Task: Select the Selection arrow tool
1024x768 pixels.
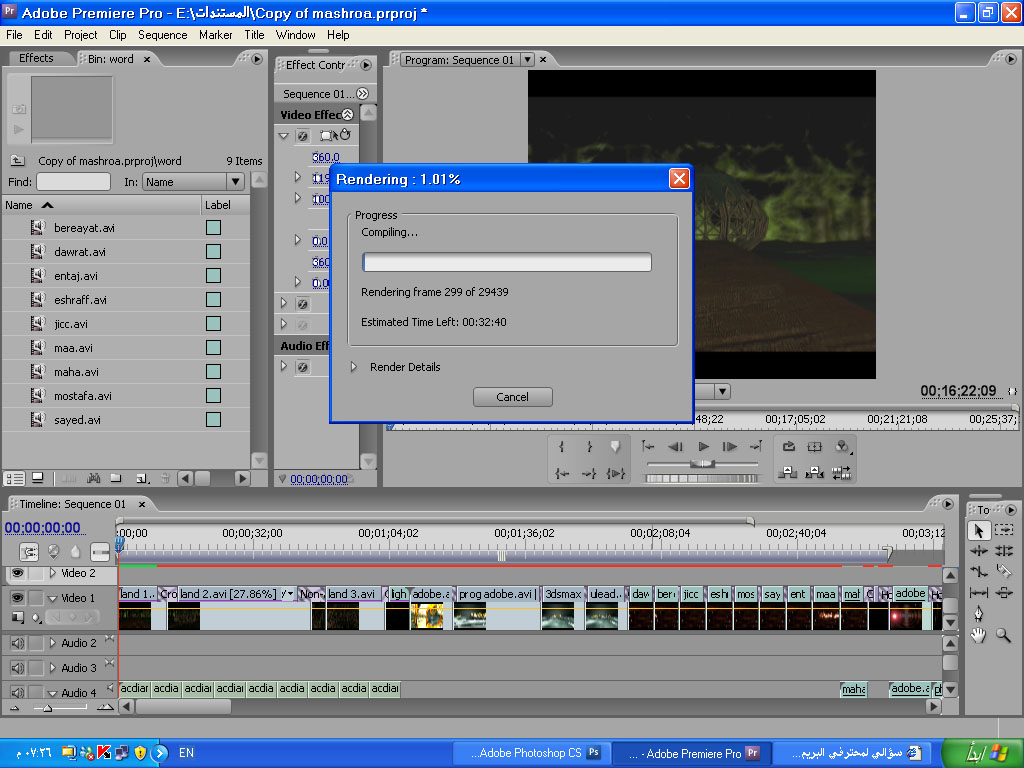Action: coord(978,531)
